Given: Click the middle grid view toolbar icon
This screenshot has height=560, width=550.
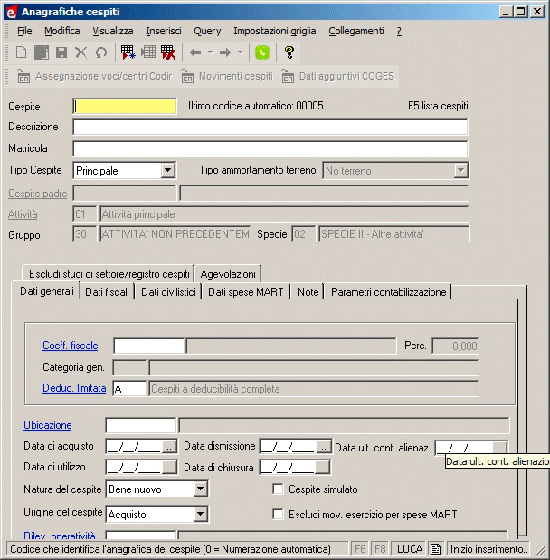Looking at the screenshot, I should pyautogui.click(x=148, y=52).
